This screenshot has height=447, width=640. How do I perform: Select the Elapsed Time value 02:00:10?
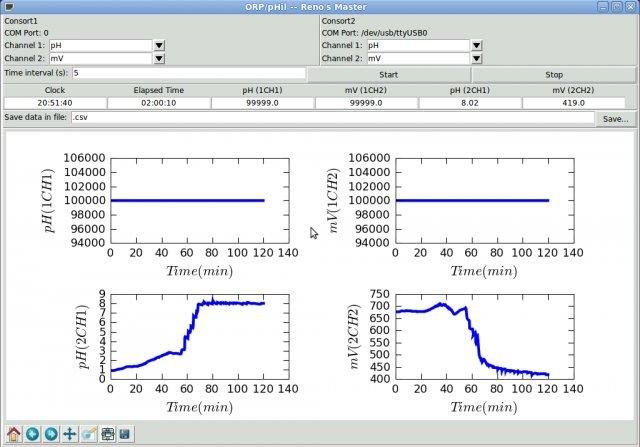coord(159,103)
